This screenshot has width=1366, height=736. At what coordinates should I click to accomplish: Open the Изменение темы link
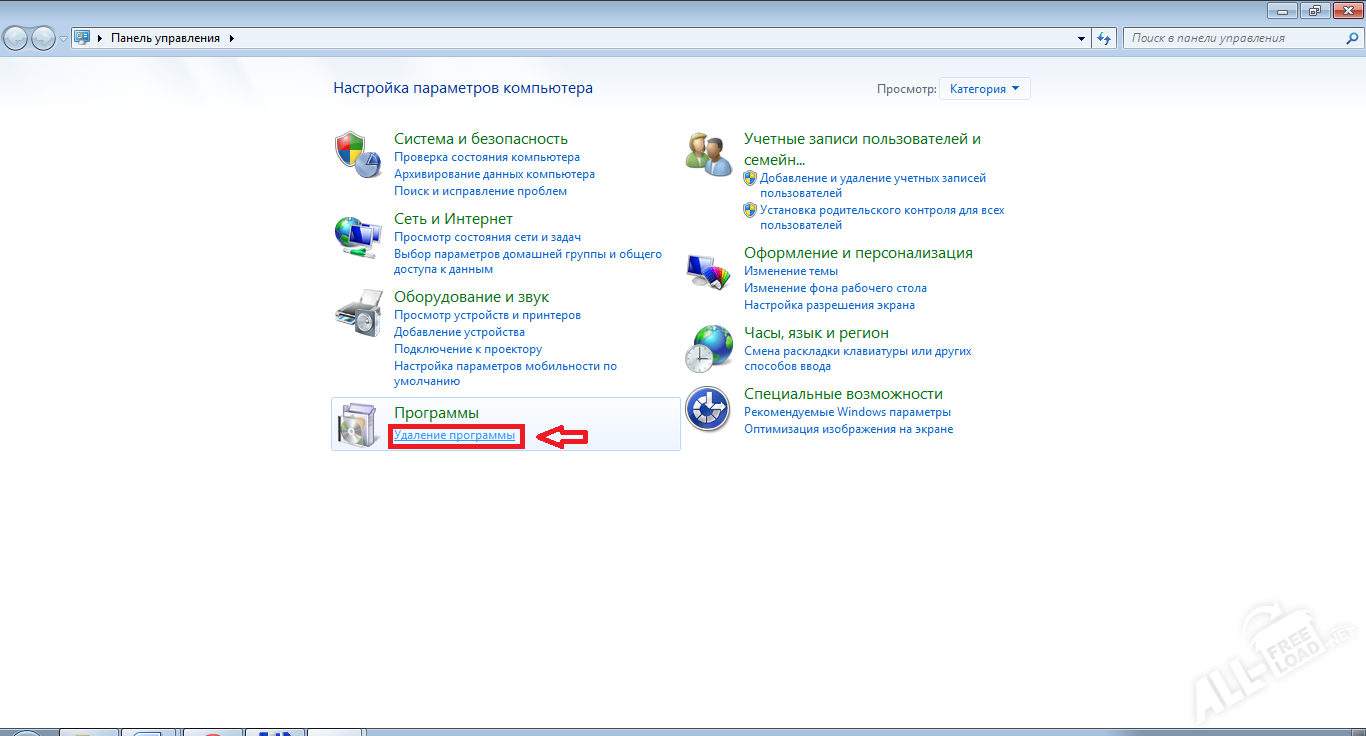click(x=790, y=271)
